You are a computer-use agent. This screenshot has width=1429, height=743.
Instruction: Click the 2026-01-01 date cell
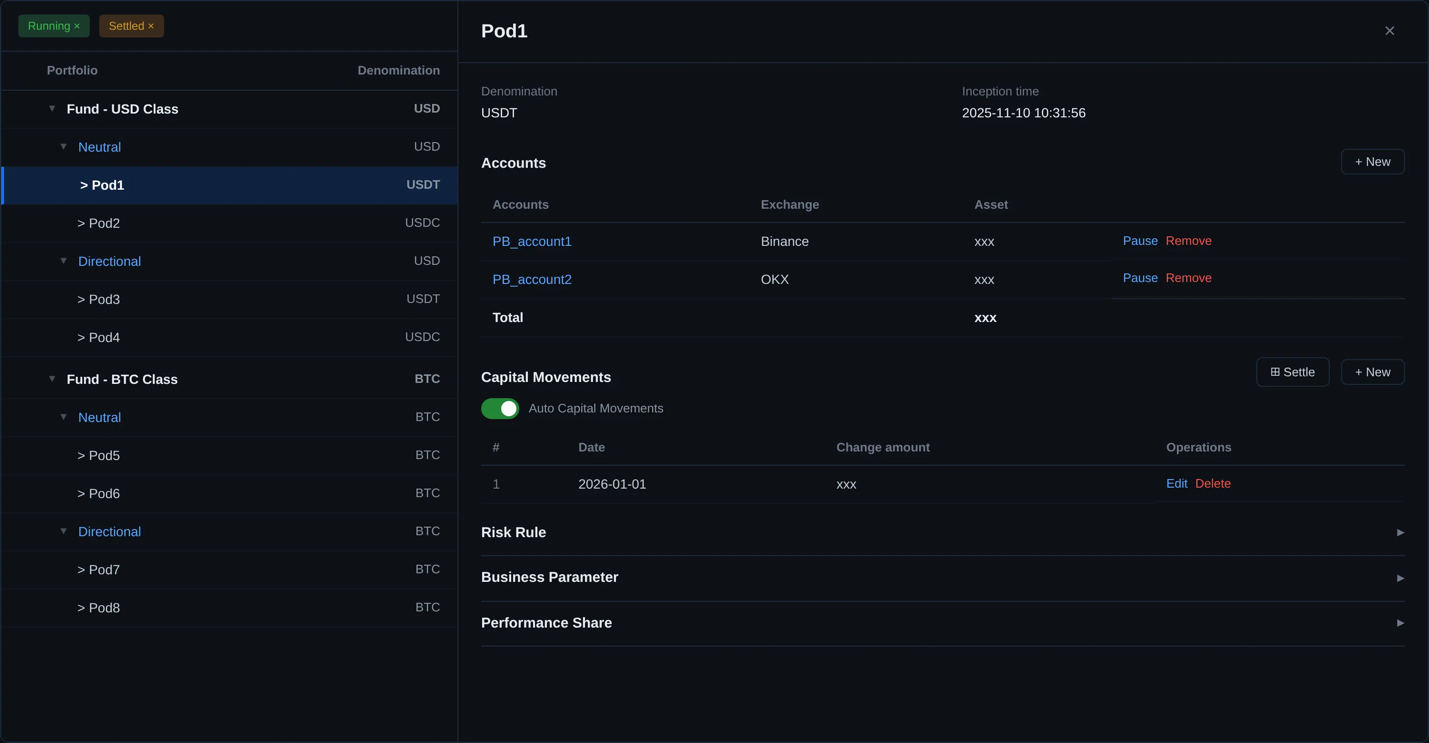coord(612,484)
